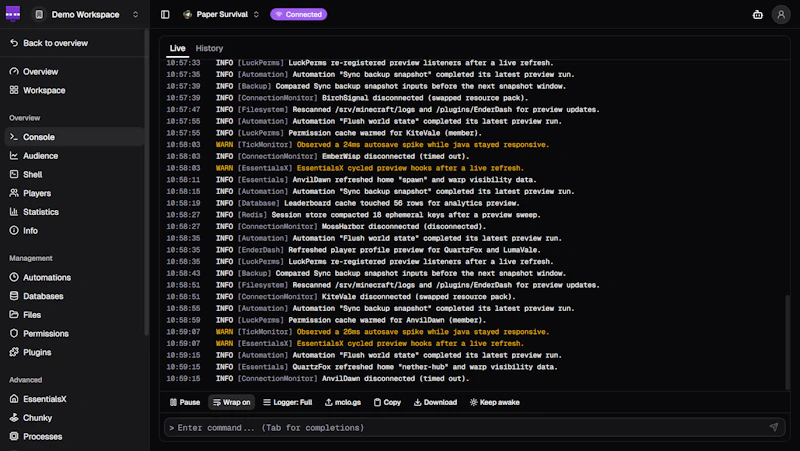This screenshot has width=800, height=451.
Task: Open the user account avatar menu
Action: pos(781,14)
